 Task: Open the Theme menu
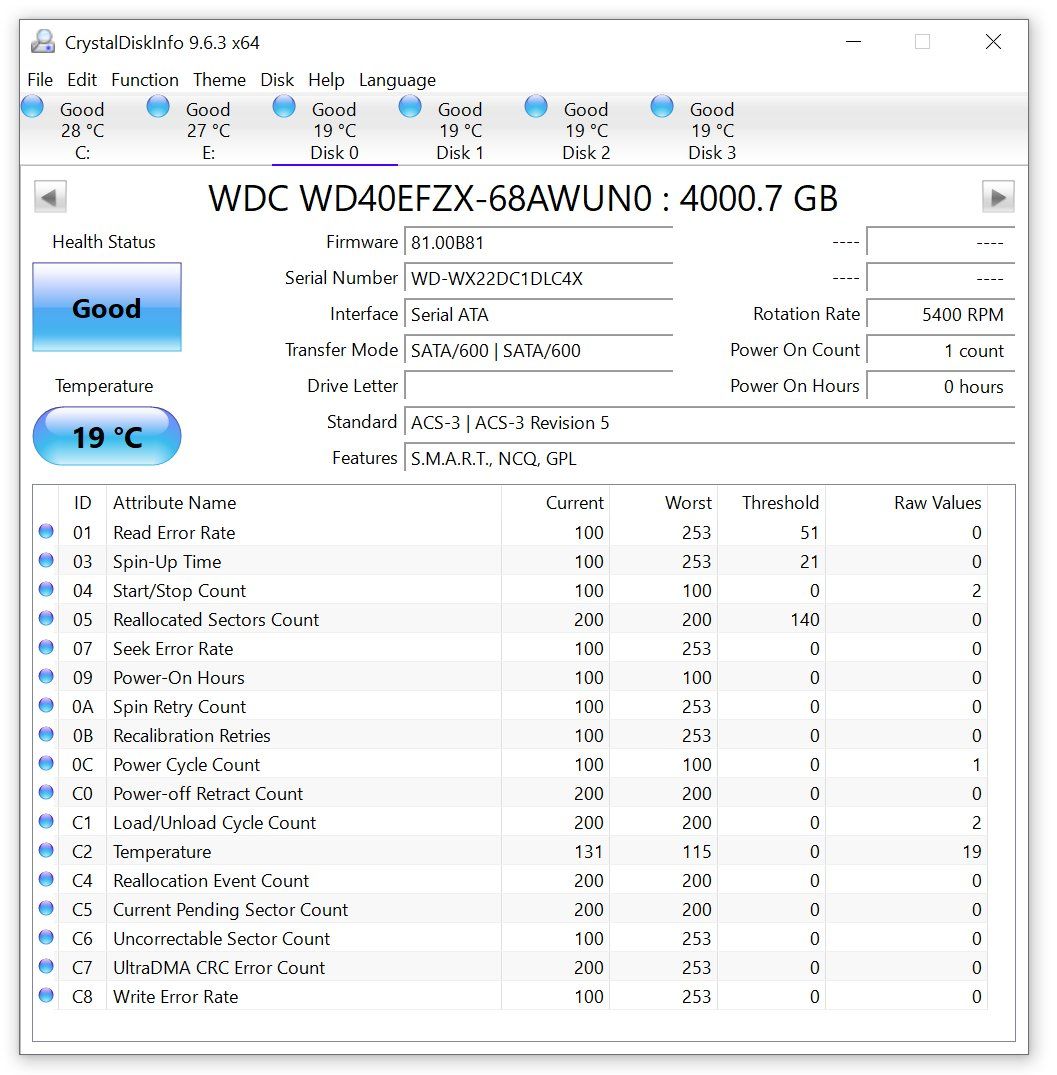coord(219,80)
